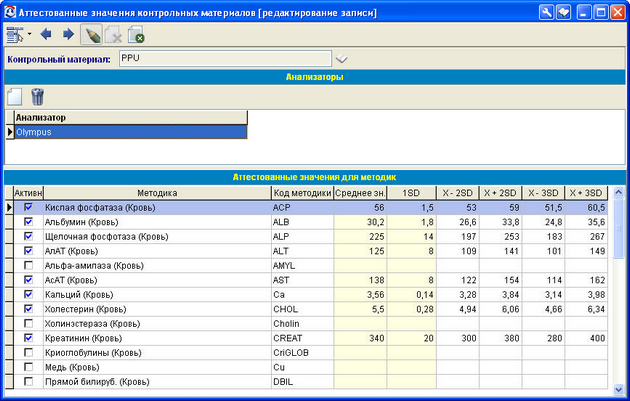The width and height of the screenshot is (630, 401).
Task: Click mean value 225 for ALP
Action: coord(360,236)
